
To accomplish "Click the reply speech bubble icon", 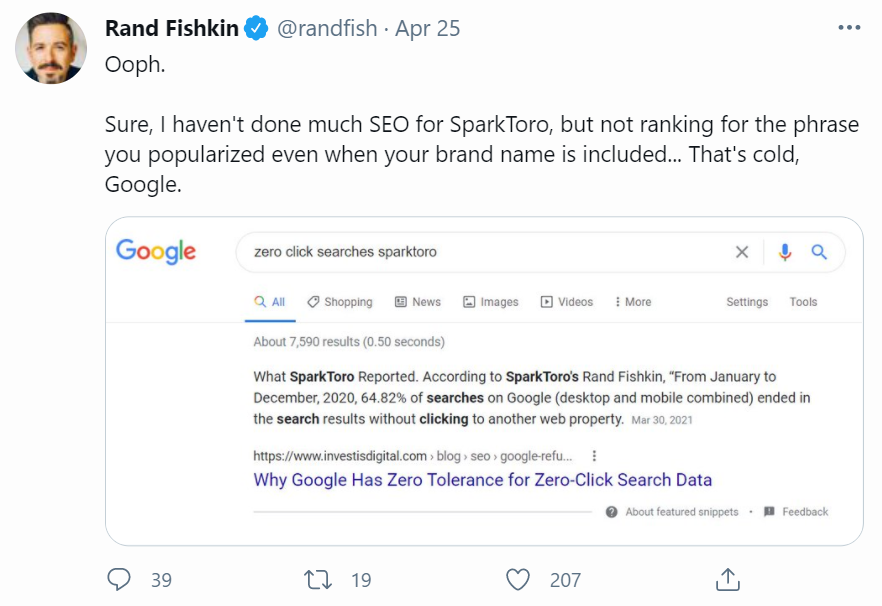I will click(x=119, y=579).
